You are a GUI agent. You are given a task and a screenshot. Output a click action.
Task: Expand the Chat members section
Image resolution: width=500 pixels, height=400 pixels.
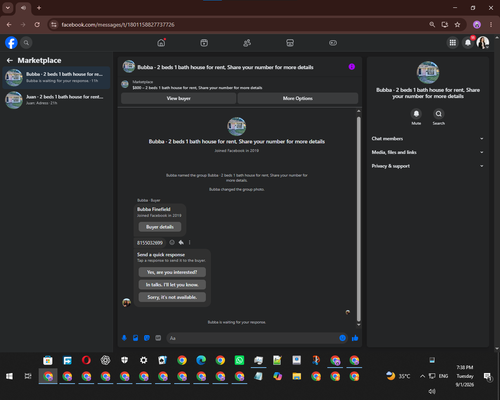428,139
